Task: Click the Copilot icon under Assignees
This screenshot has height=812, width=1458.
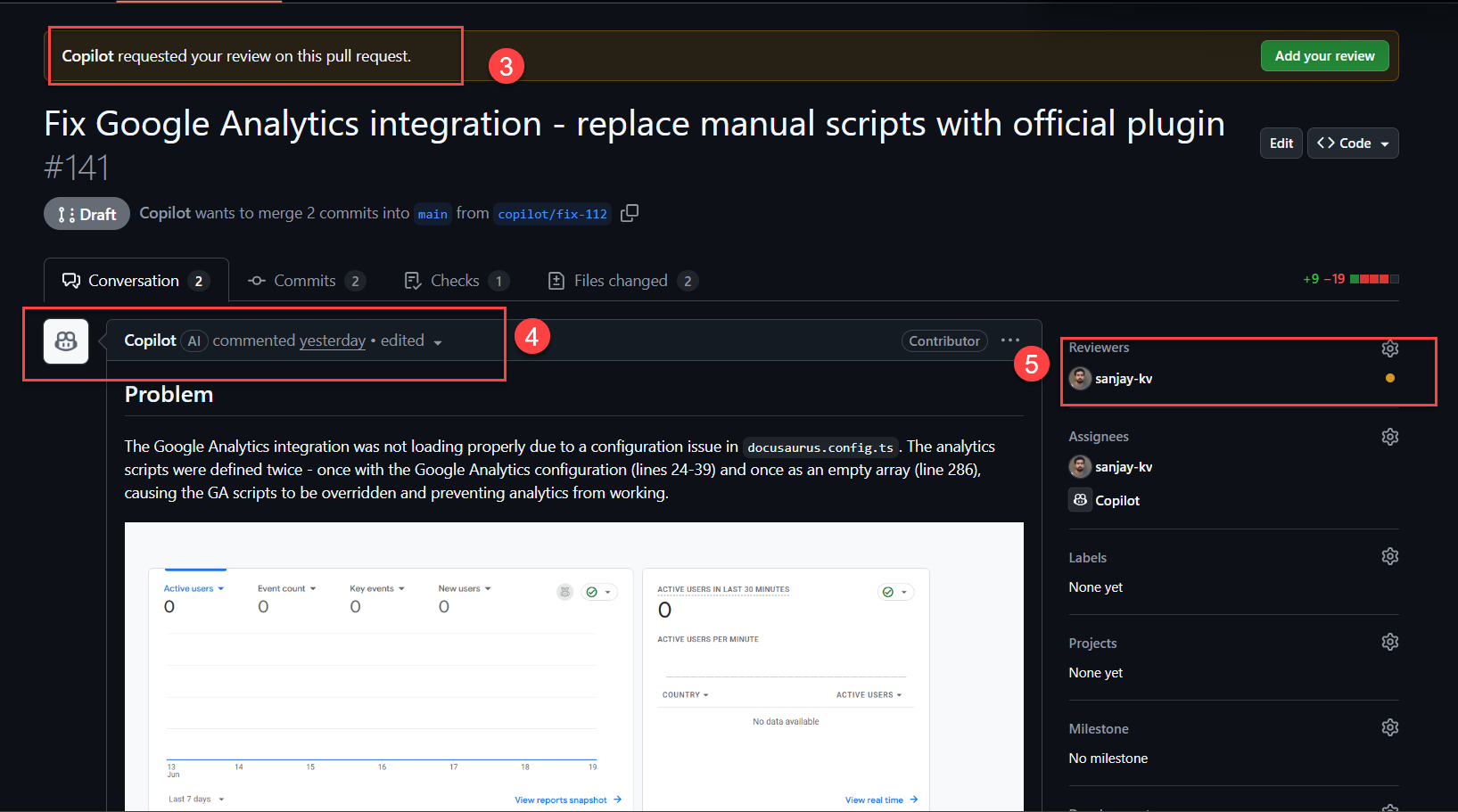Action: [1080, 500]
